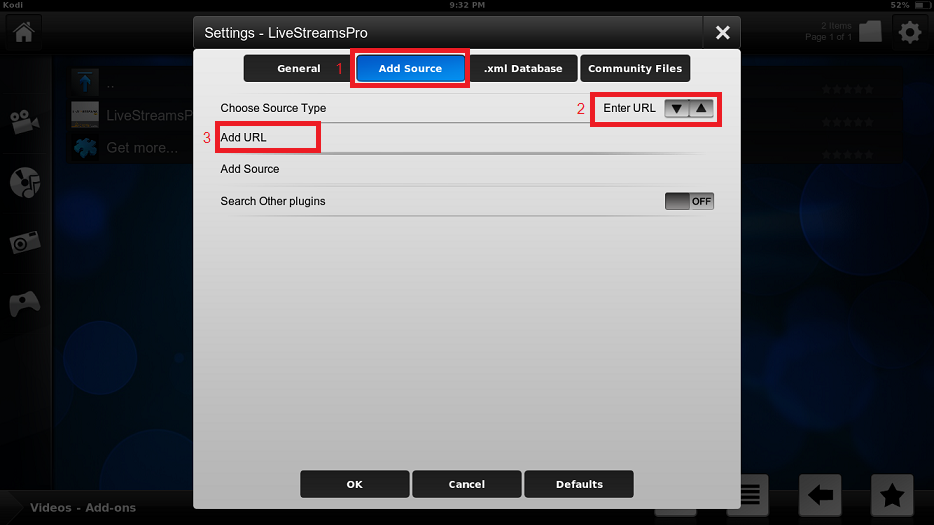Open the Pictures camera icon in sidebar
This screenshot has width=934, height=525.
tap(25, 243)
